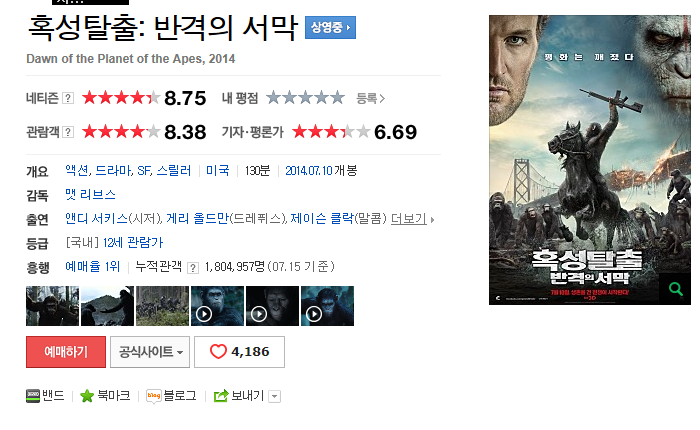Share to 밴드 via the band icon
700x430 pixels.
click(x=33, y=396)
